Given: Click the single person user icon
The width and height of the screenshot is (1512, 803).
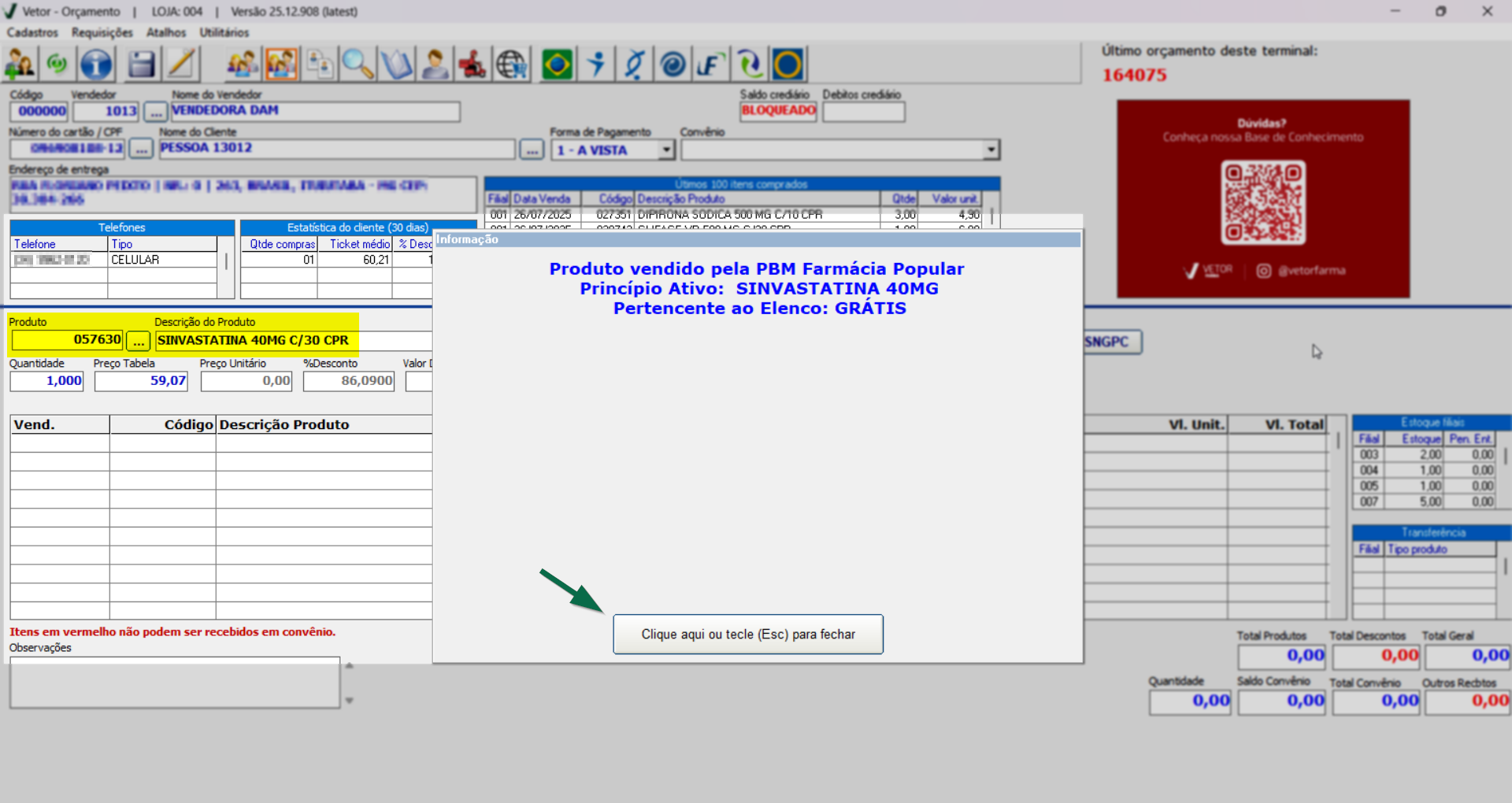Looking at the screenshot, I should point(435,65).
